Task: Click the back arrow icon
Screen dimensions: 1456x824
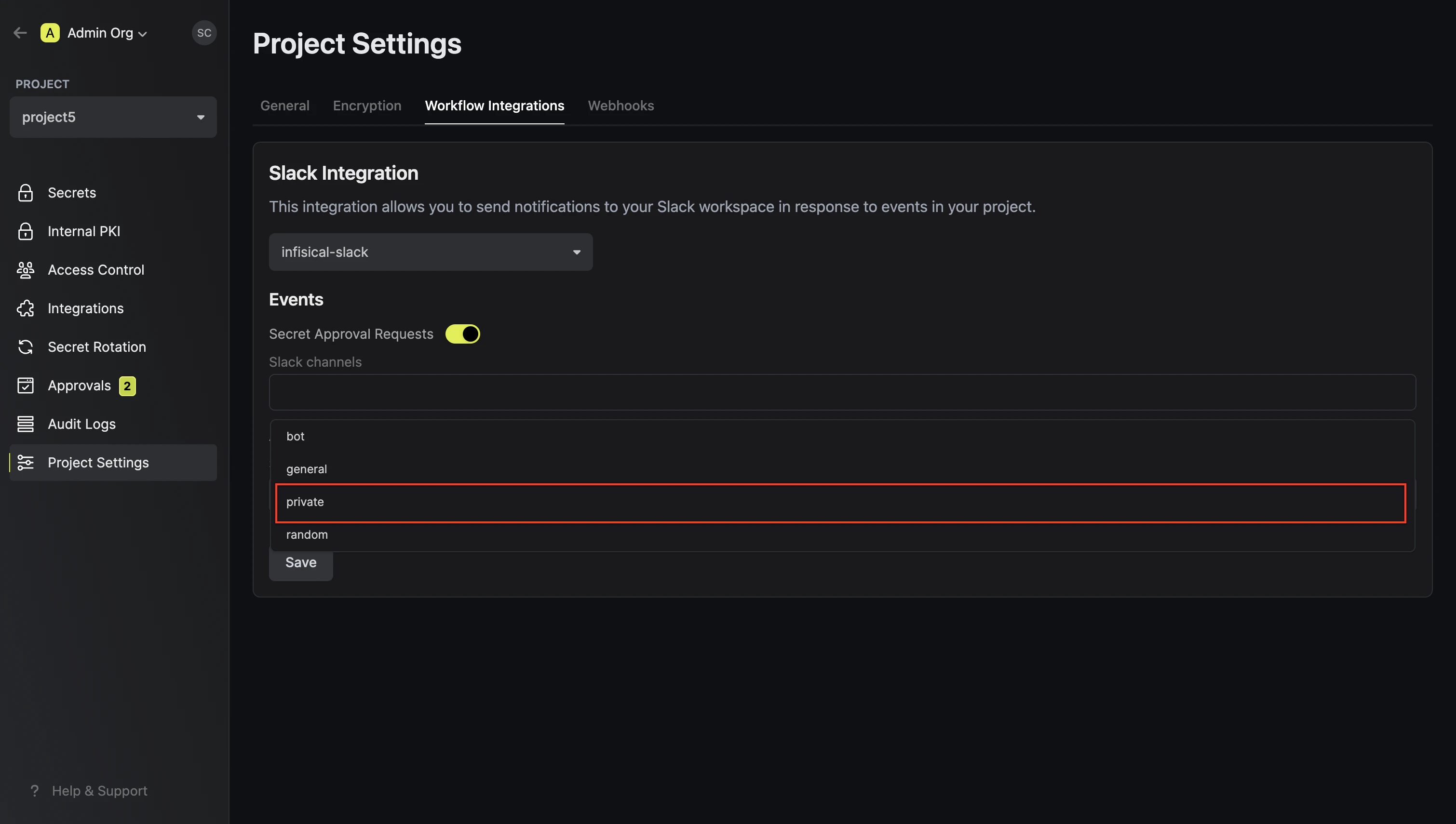Action: tap(20, 33)
